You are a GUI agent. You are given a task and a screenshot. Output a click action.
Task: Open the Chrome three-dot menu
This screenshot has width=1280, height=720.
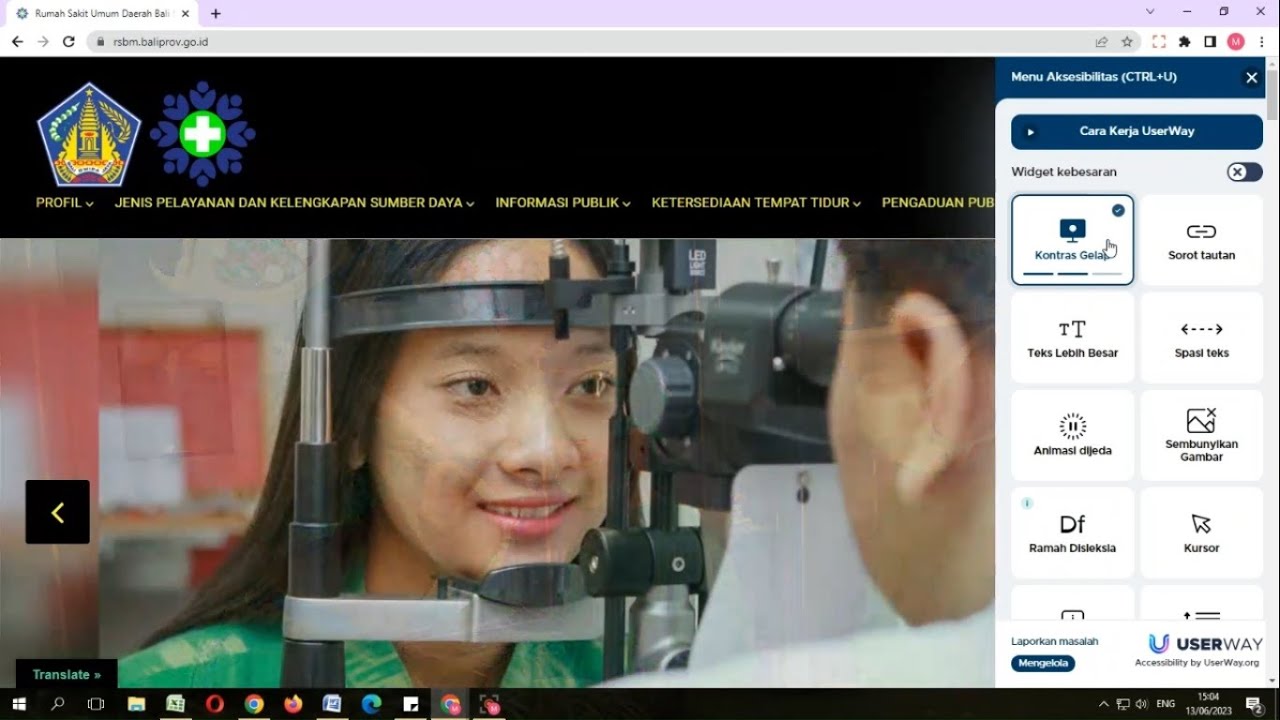[1262, 42]
